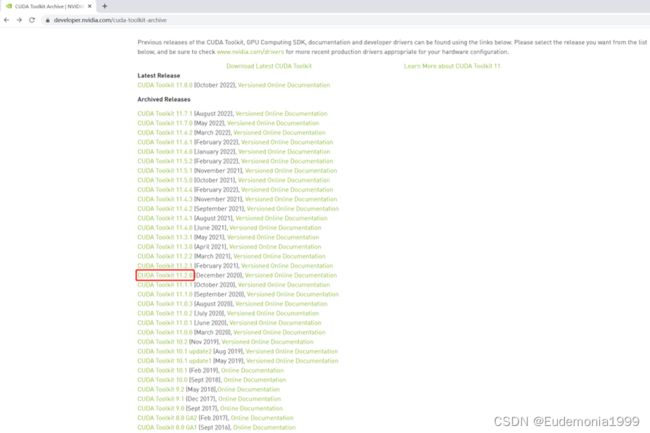Screen dimensions: 650x433
Task: Open Versioned Online Documentation for 10.2
Action: [267, 342]
